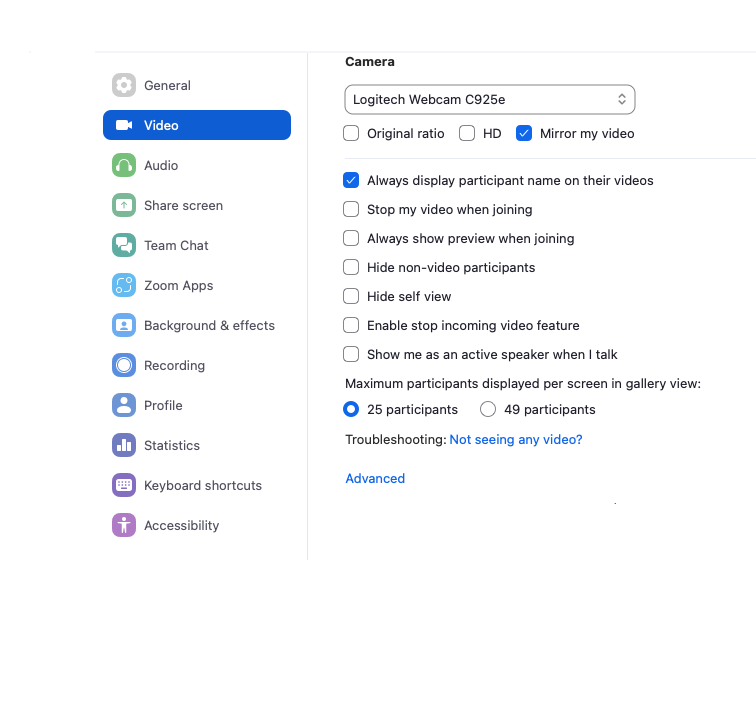This screenshot has height=717, width=756.
Task: Select 25 participants radio button
Action: pyautogui.click(x=351, y=409)
